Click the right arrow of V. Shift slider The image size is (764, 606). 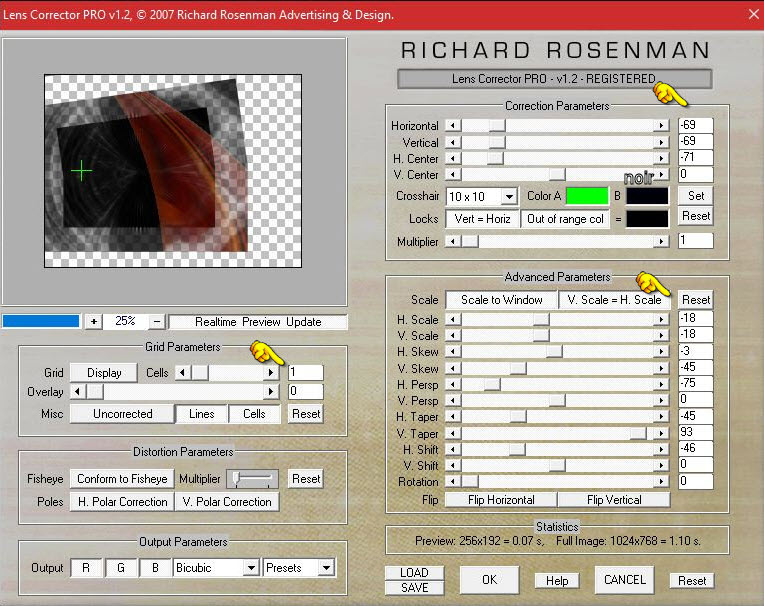(661, 465)
